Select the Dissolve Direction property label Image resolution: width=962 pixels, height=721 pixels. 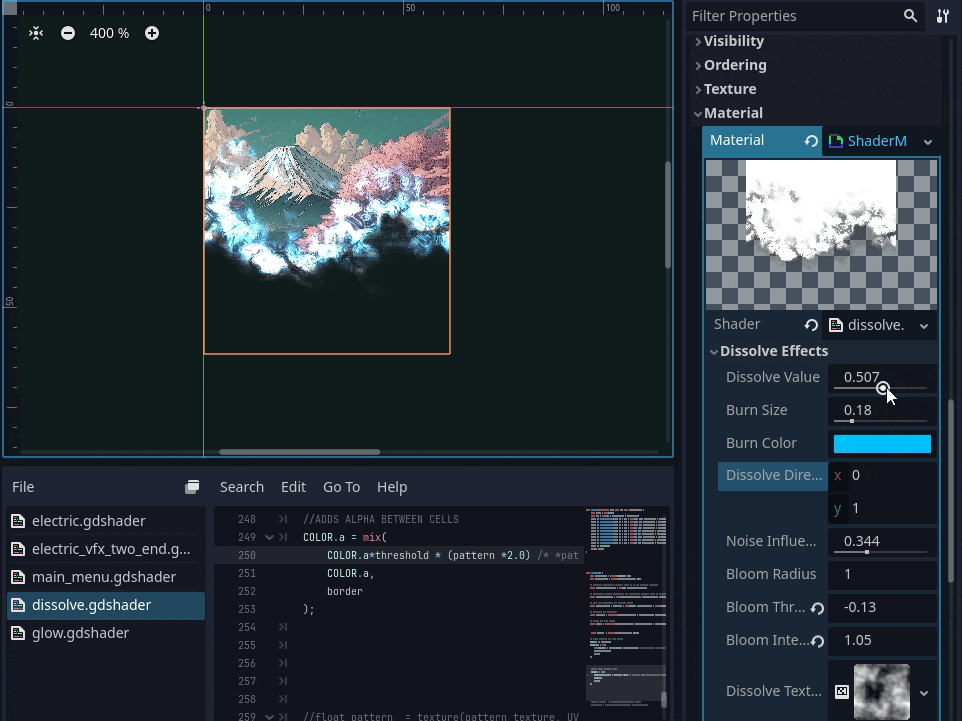[774, 476]
